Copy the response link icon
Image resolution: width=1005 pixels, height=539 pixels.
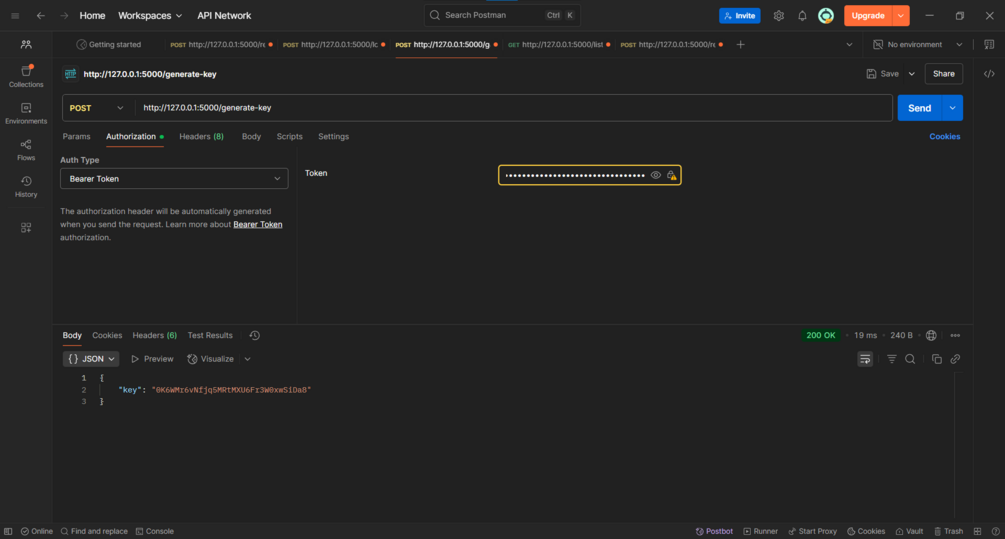[x=955, y=359]
